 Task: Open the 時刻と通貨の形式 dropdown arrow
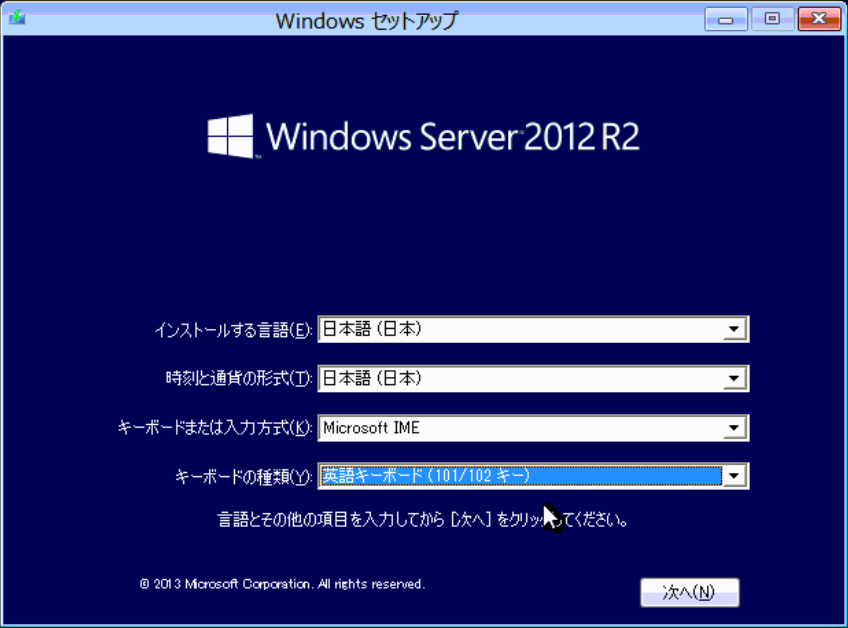tap(734, 379)
